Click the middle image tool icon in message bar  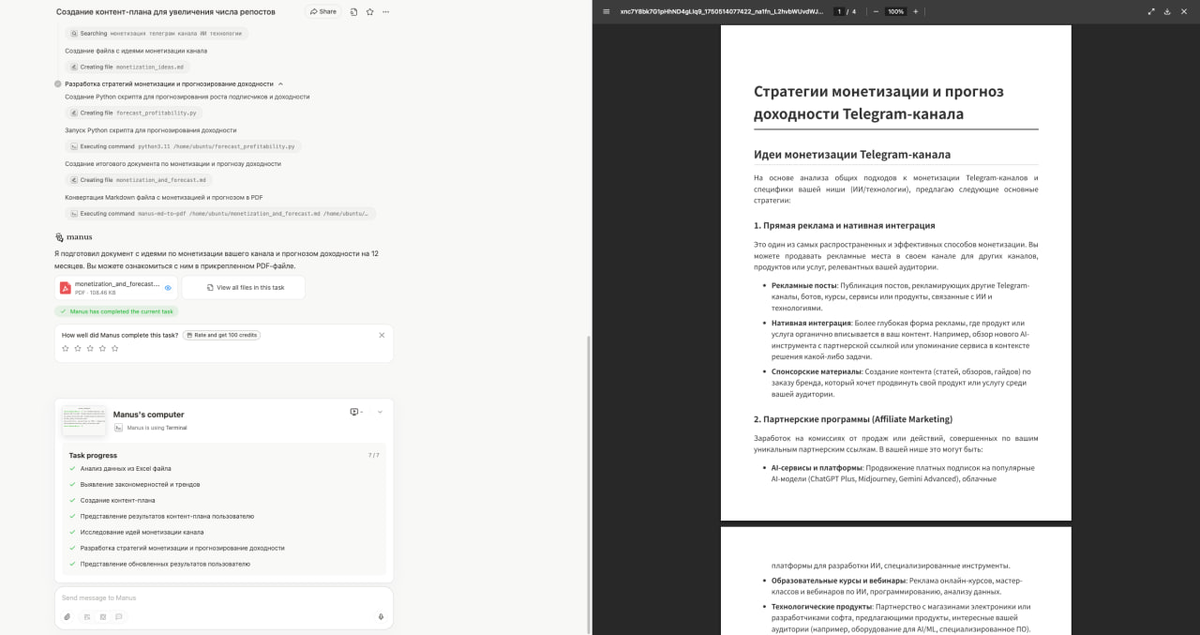(x=103, y=617)
